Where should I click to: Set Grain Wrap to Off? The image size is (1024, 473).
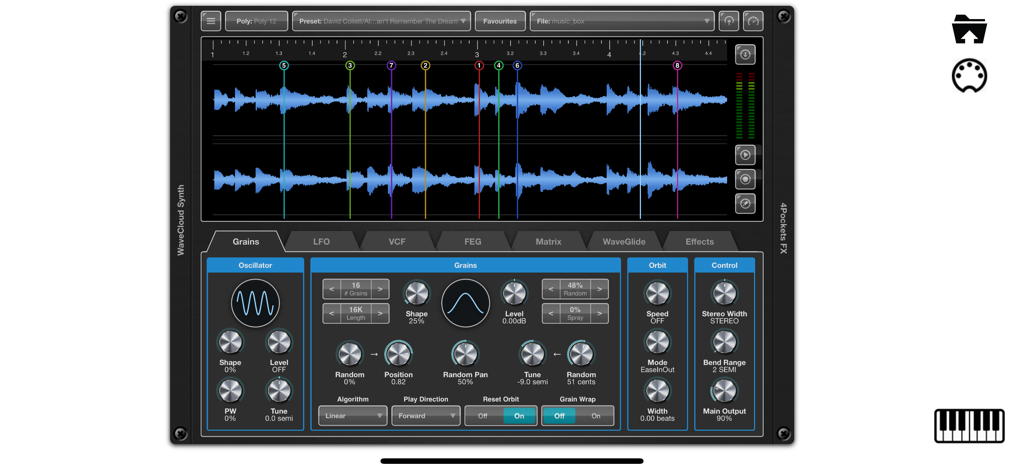(x=560, y=416)
